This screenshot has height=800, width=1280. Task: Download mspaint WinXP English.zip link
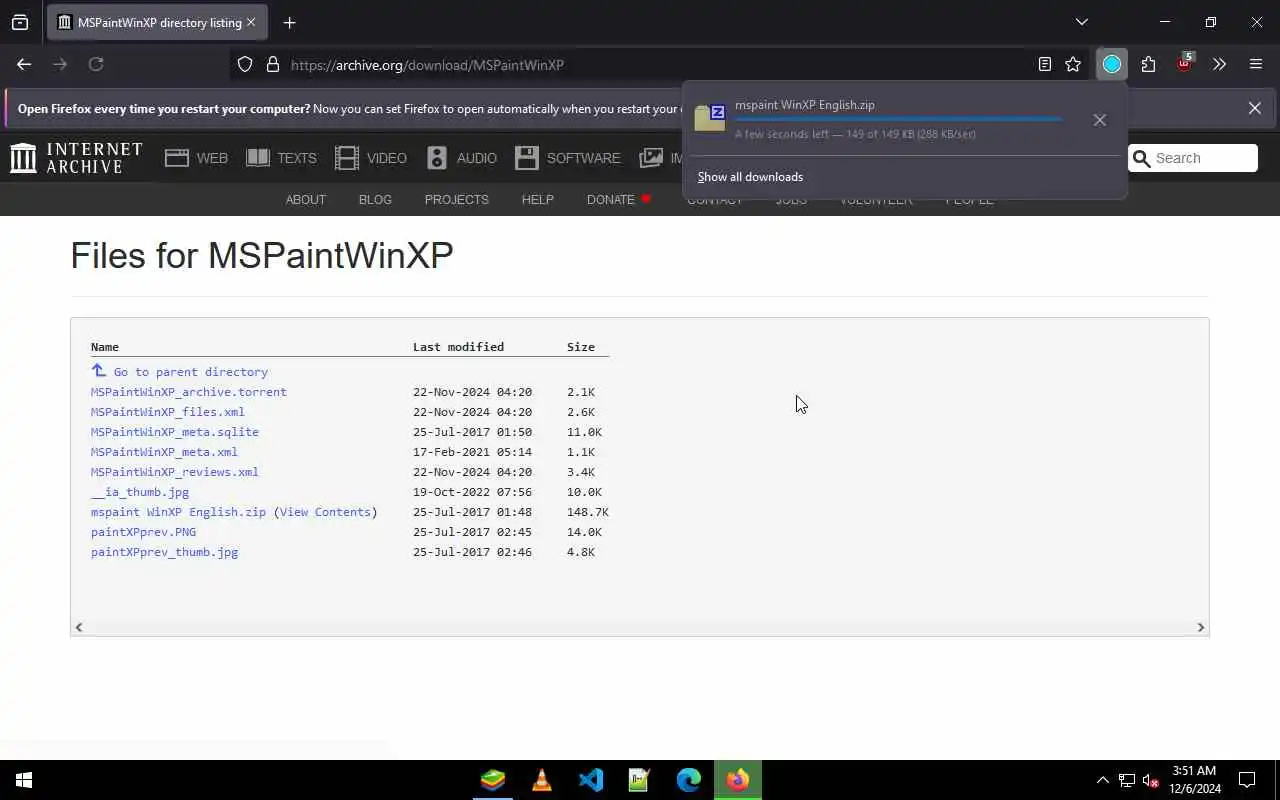tap(178, 512)
